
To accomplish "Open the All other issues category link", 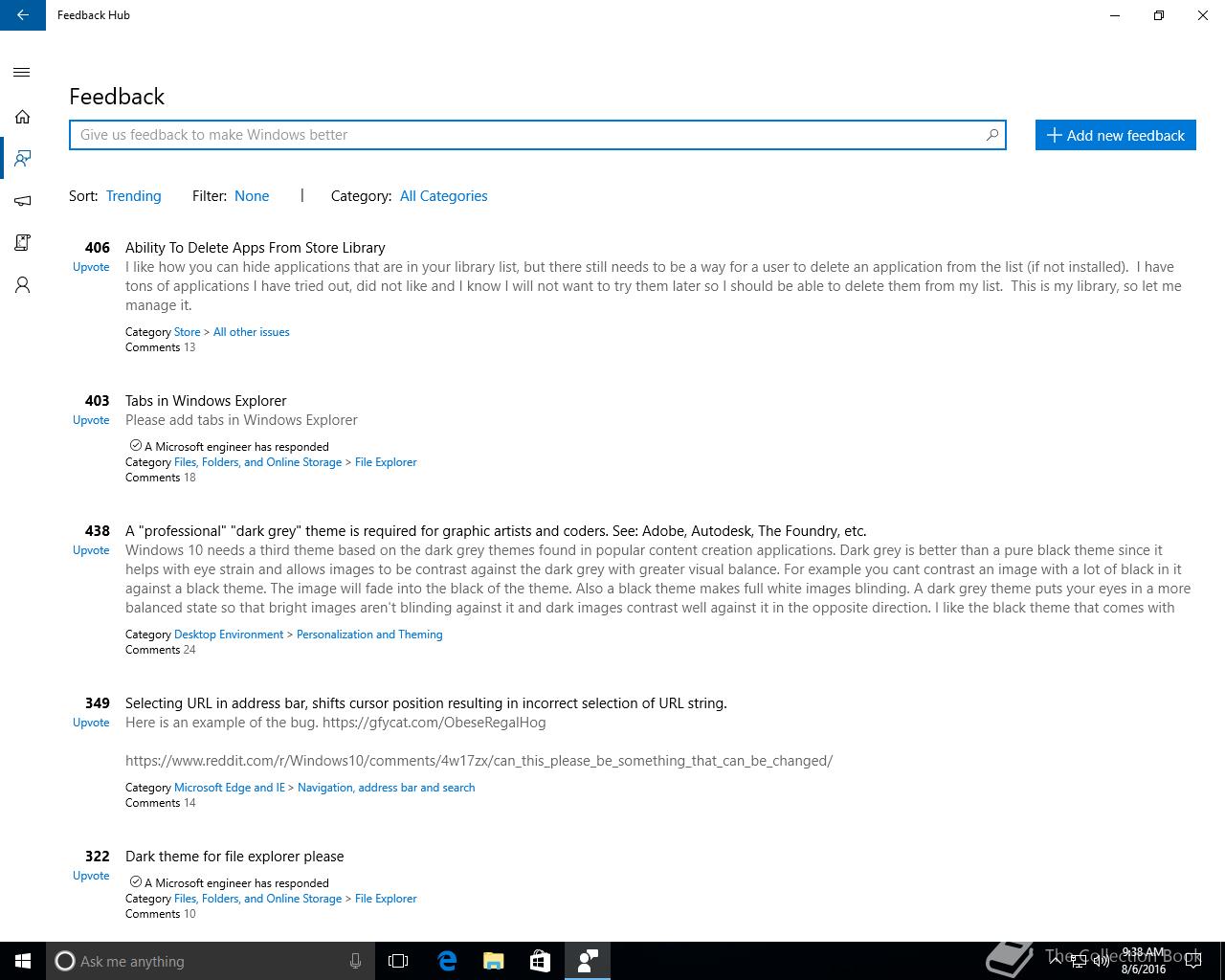I will click(x=251, y=332).
